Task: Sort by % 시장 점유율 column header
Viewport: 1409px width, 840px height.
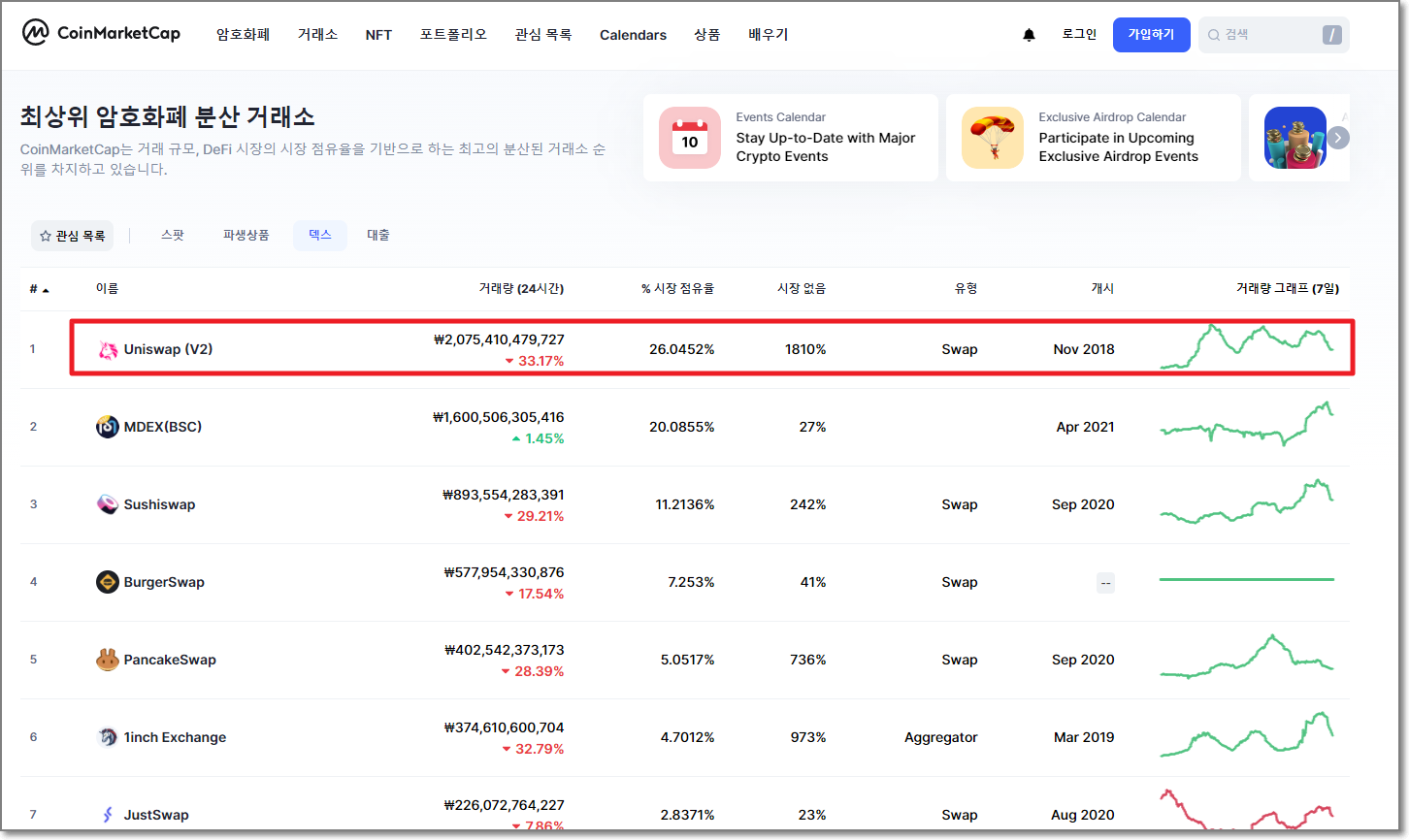Action: point(677,289)
